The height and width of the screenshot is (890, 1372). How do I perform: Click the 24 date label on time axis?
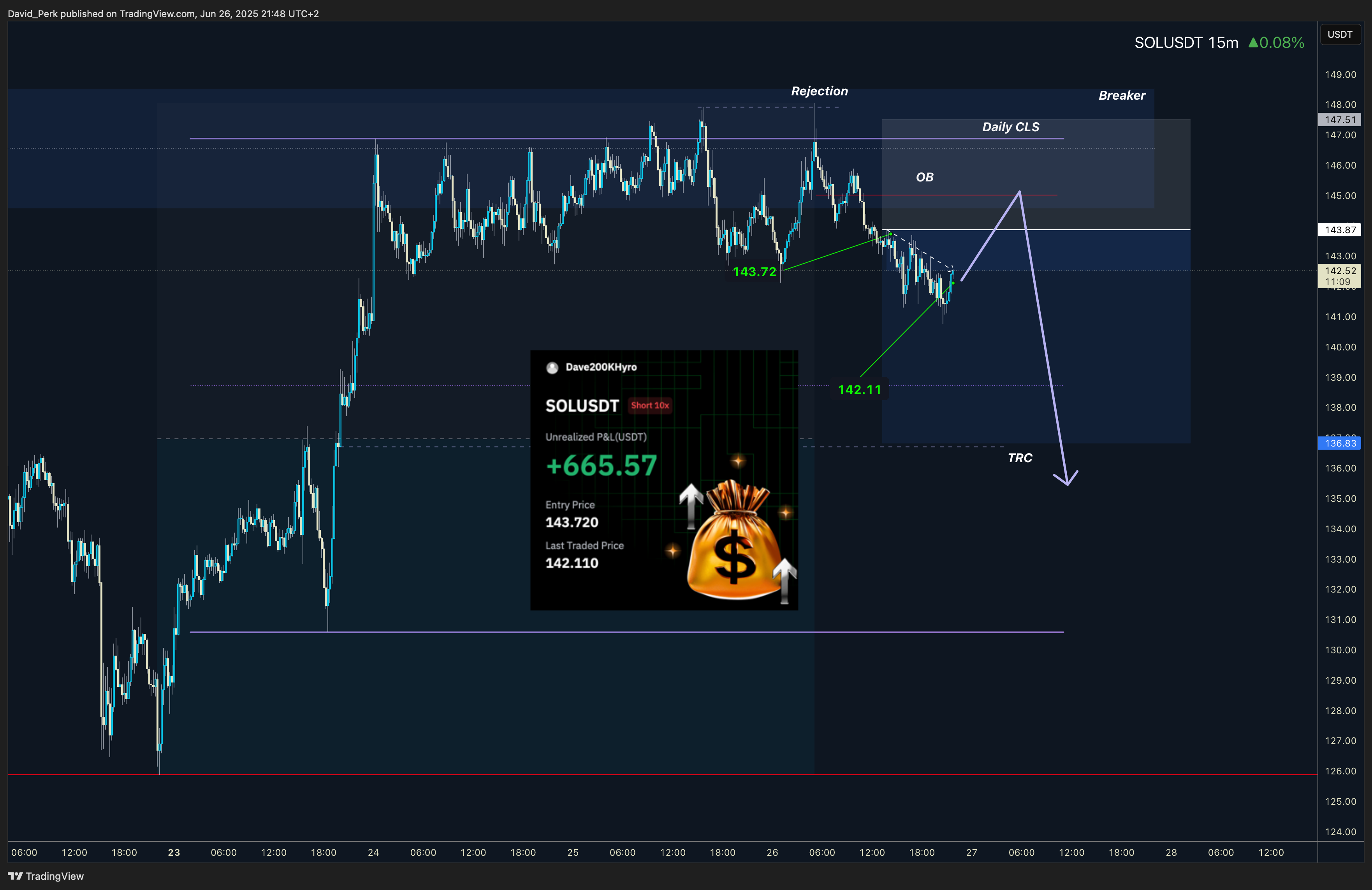click(373, 853)
